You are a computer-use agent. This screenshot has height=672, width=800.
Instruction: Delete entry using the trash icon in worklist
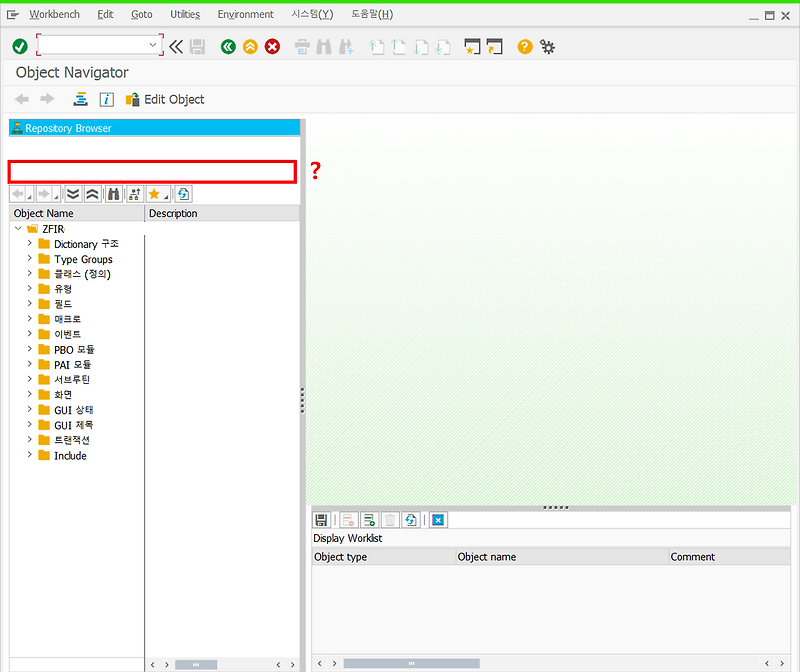click(390, 519)
